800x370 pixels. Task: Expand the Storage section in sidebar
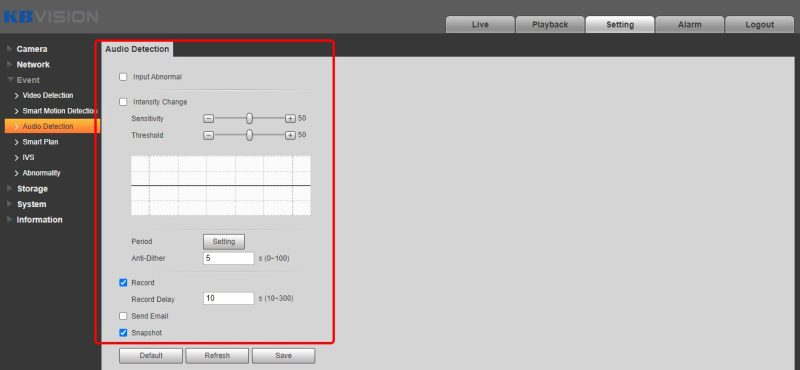click(32, 189)
